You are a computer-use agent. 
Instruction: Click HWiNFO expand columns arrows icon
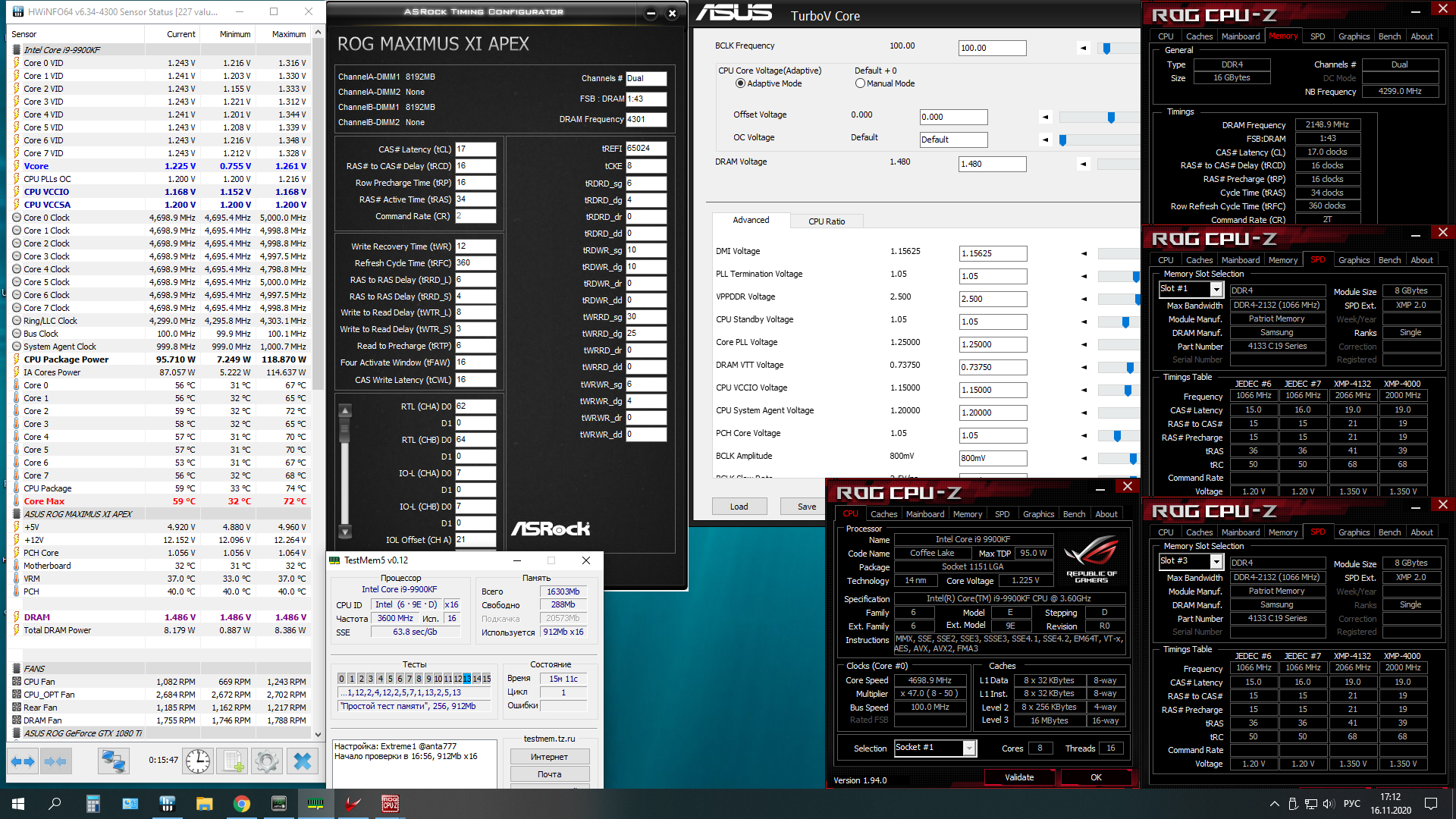[23, 761]
